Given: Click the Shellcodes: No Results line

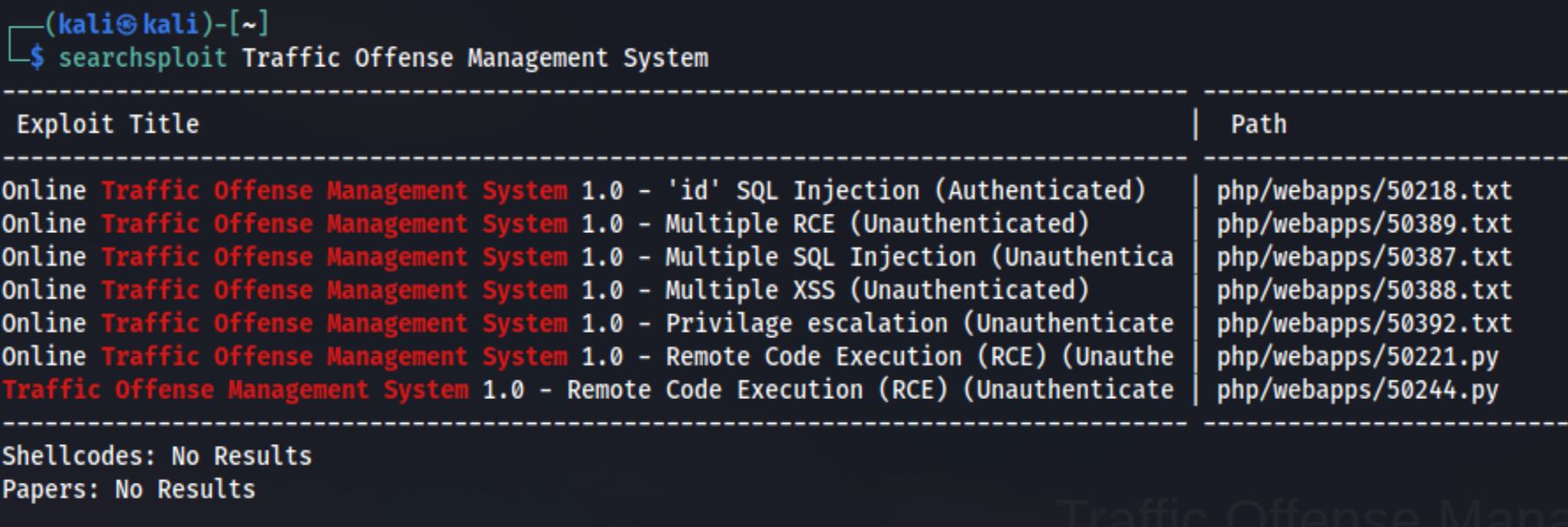Looking at the screenshot, I should [156, 456].
